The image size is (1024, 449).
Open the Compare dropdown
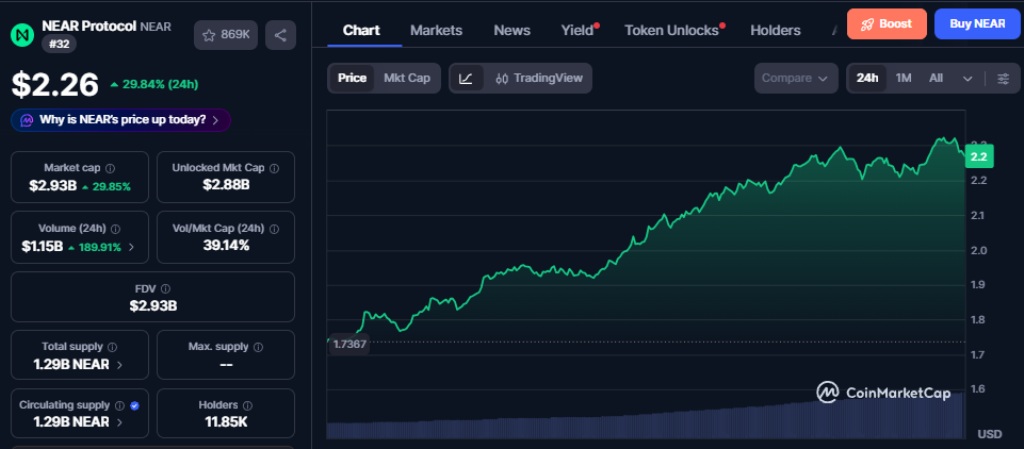coord(795,78)
